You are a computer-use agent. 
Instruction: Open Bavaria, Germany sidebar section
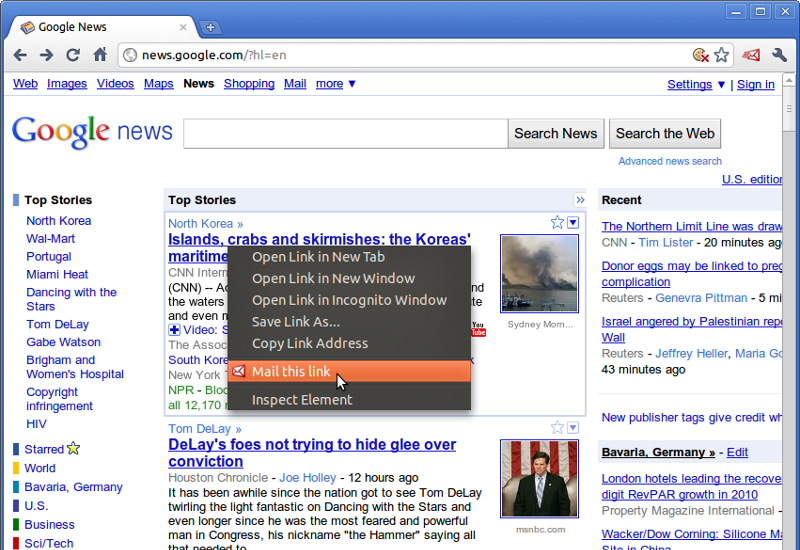[x=73, y=487]
